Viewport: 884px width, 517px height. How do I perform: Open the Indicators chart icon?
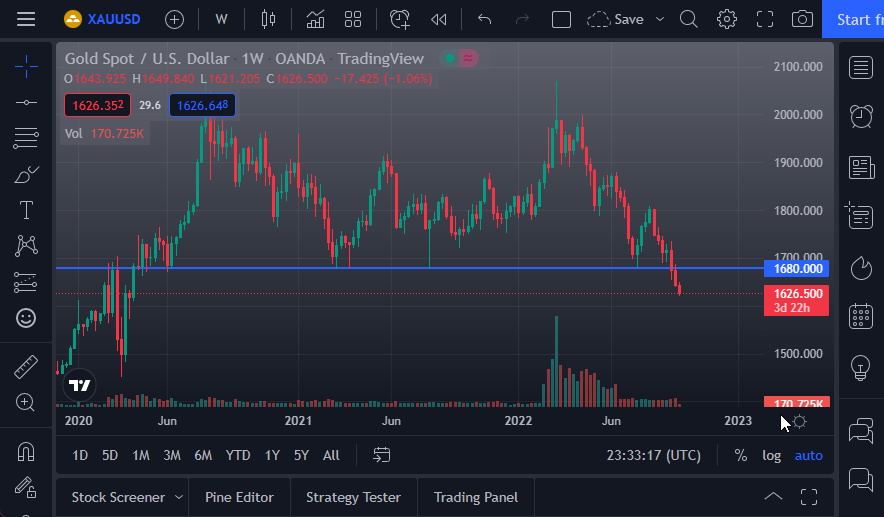click(315, 19)
